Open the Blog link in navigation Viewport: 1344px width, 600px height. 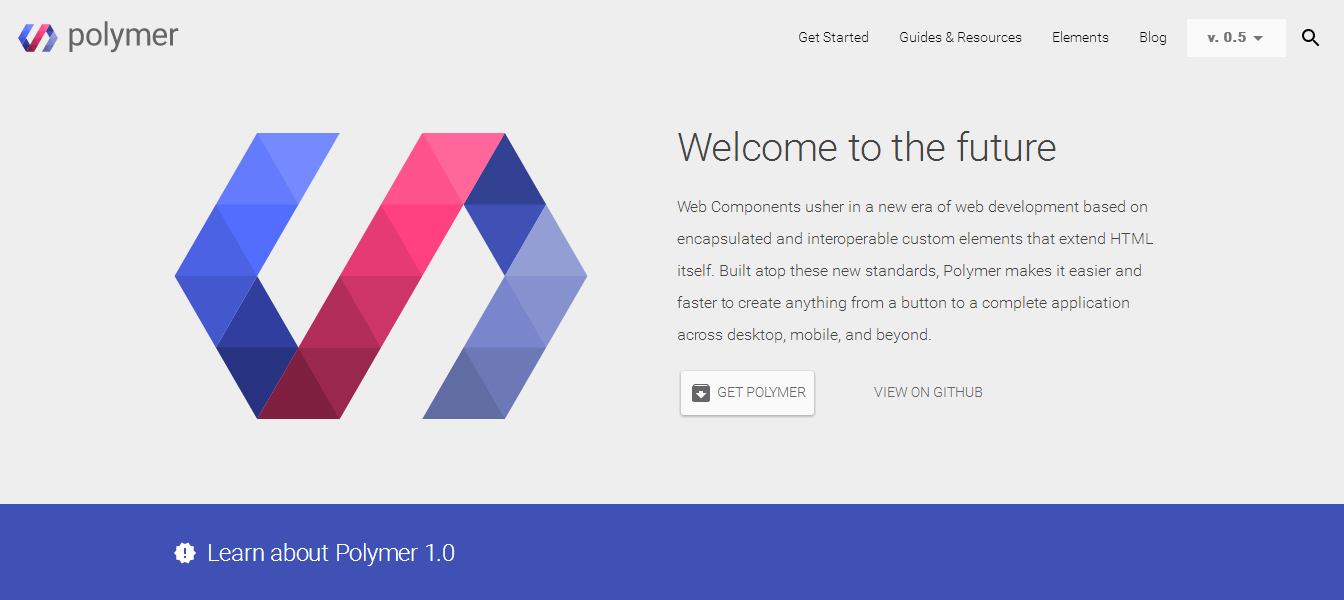click(x=1152, y=37)
